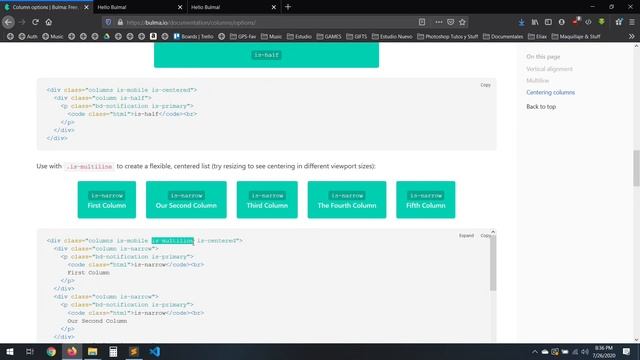This screenshot has height=360, width=640.
Task: Click the First Column green box
Action: [107, 200]
